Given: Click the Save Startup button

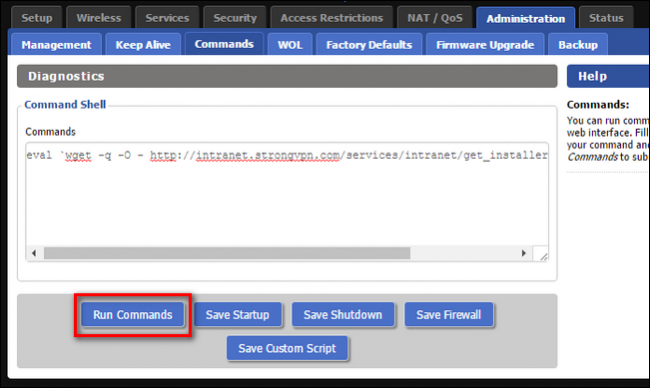Looking at the screenshot, I should pyautogui.click(x=238, y=315).
